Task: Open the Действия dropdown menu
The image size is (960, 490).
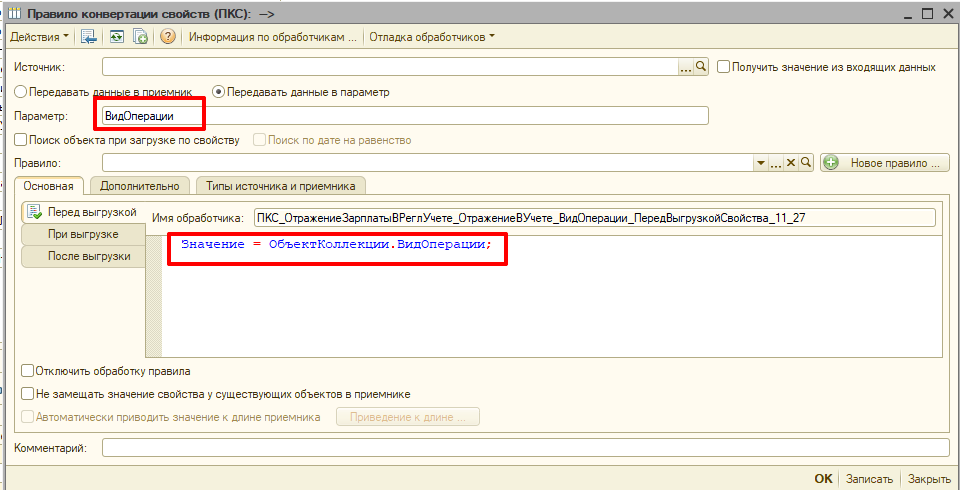Action: 40,37
